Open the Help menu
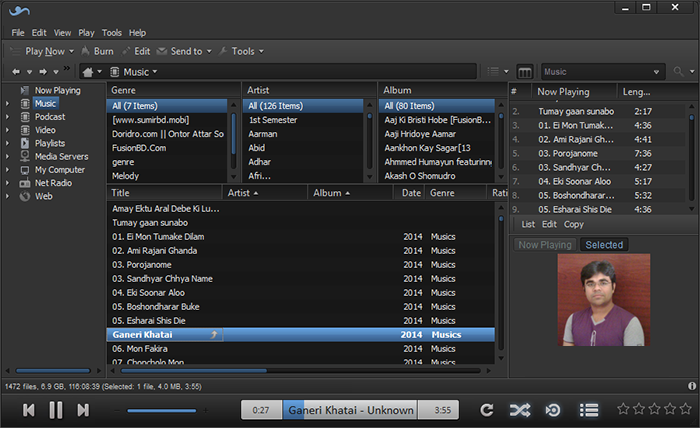This screenshot has width=700, height=428. pyautogui.click(x=138, y=33)
